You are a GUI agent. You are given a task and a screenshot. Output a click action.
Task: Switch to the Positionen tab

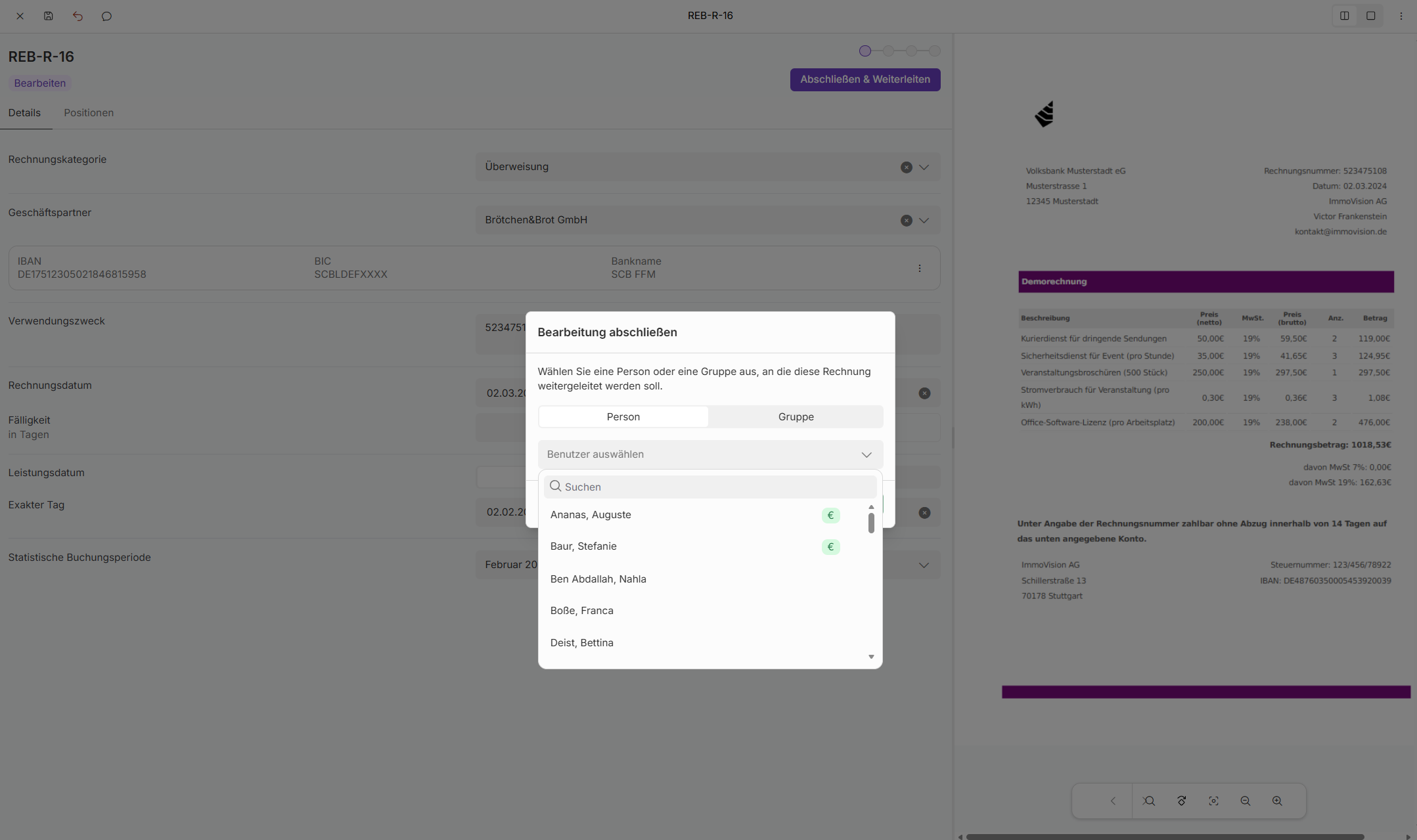point(89,113)
